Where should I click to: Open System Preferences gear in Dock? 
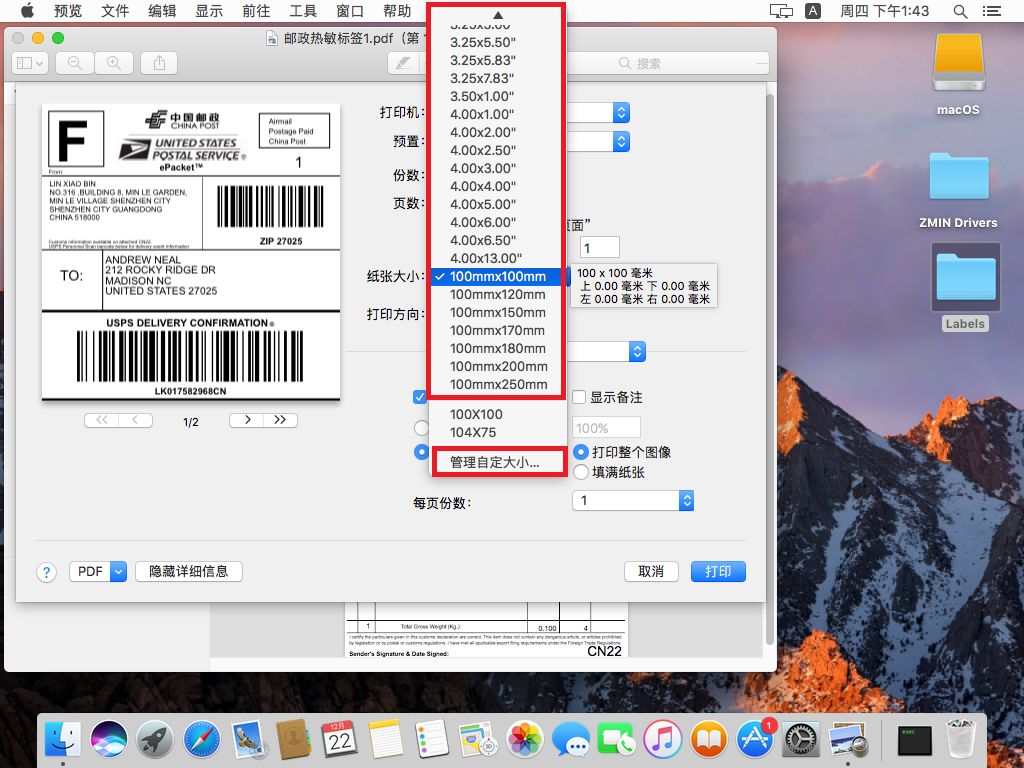click(x=801, y=739)
